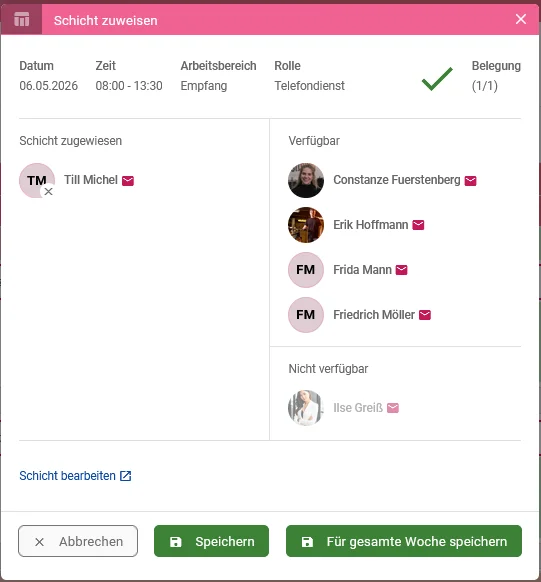Select Constanze Fuerstenberg's profile photo

tap(306, 180)
